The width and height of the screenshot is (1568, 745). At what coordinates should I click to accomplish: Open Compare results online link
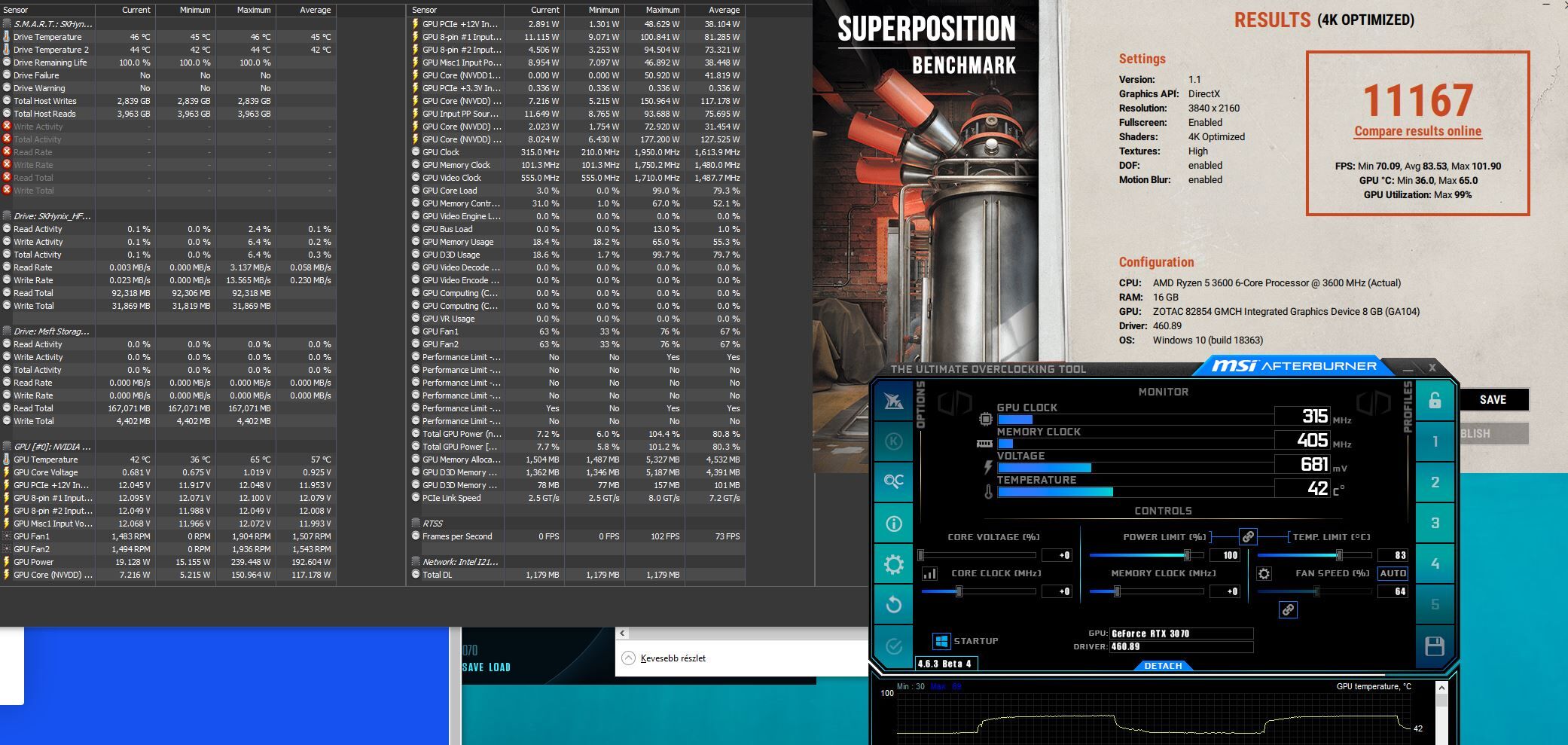(x=1417, y=131)
